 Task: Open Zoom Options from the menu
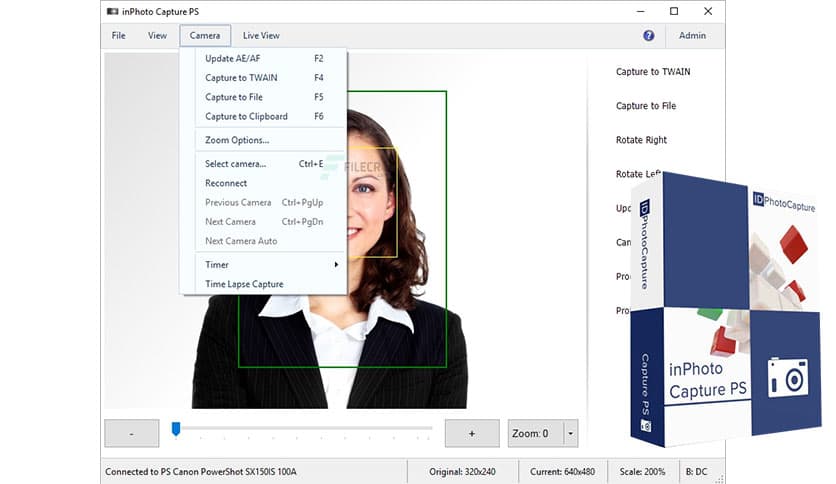pyautogui.click(x=237, y=141)
